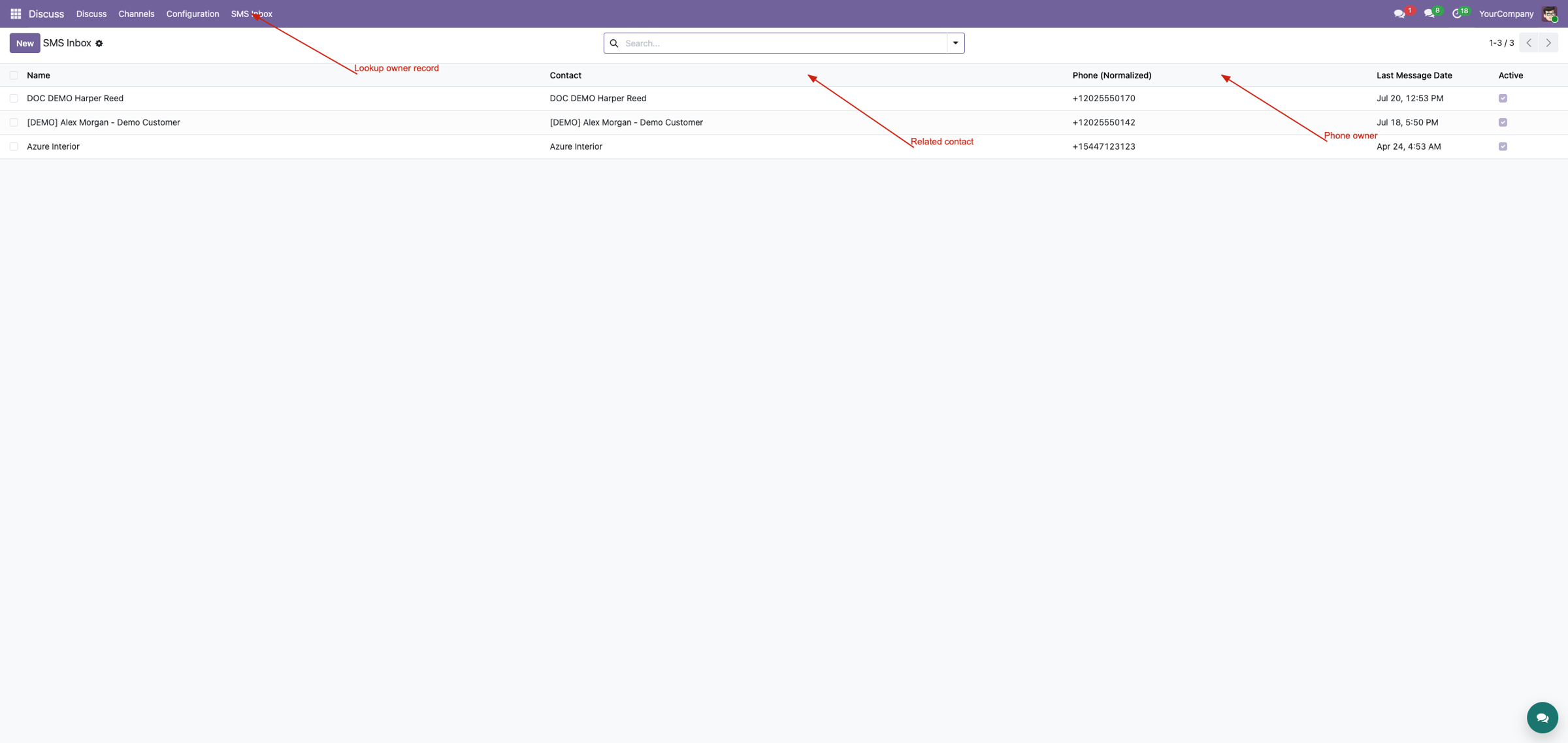Open the apps grid menu icon

(16, 14)
